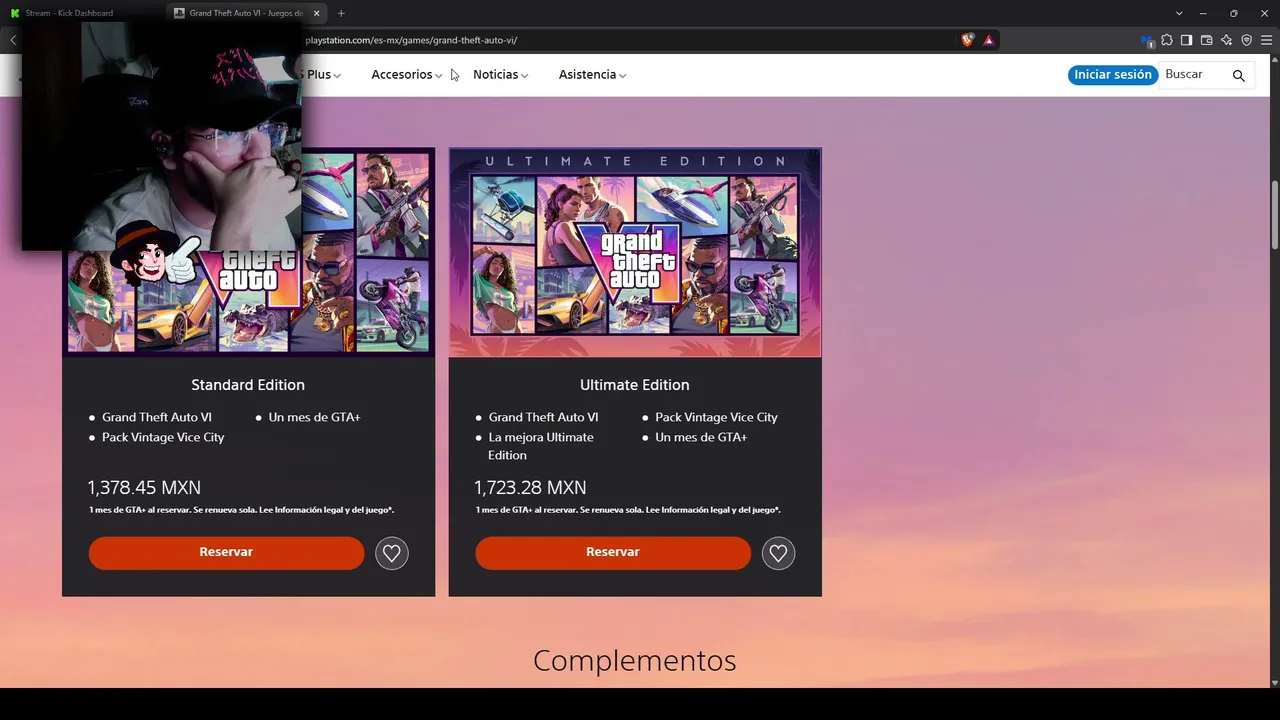Open the browser hamburger main menu
The image size is (1280, 720).
tap(1266, 40)
